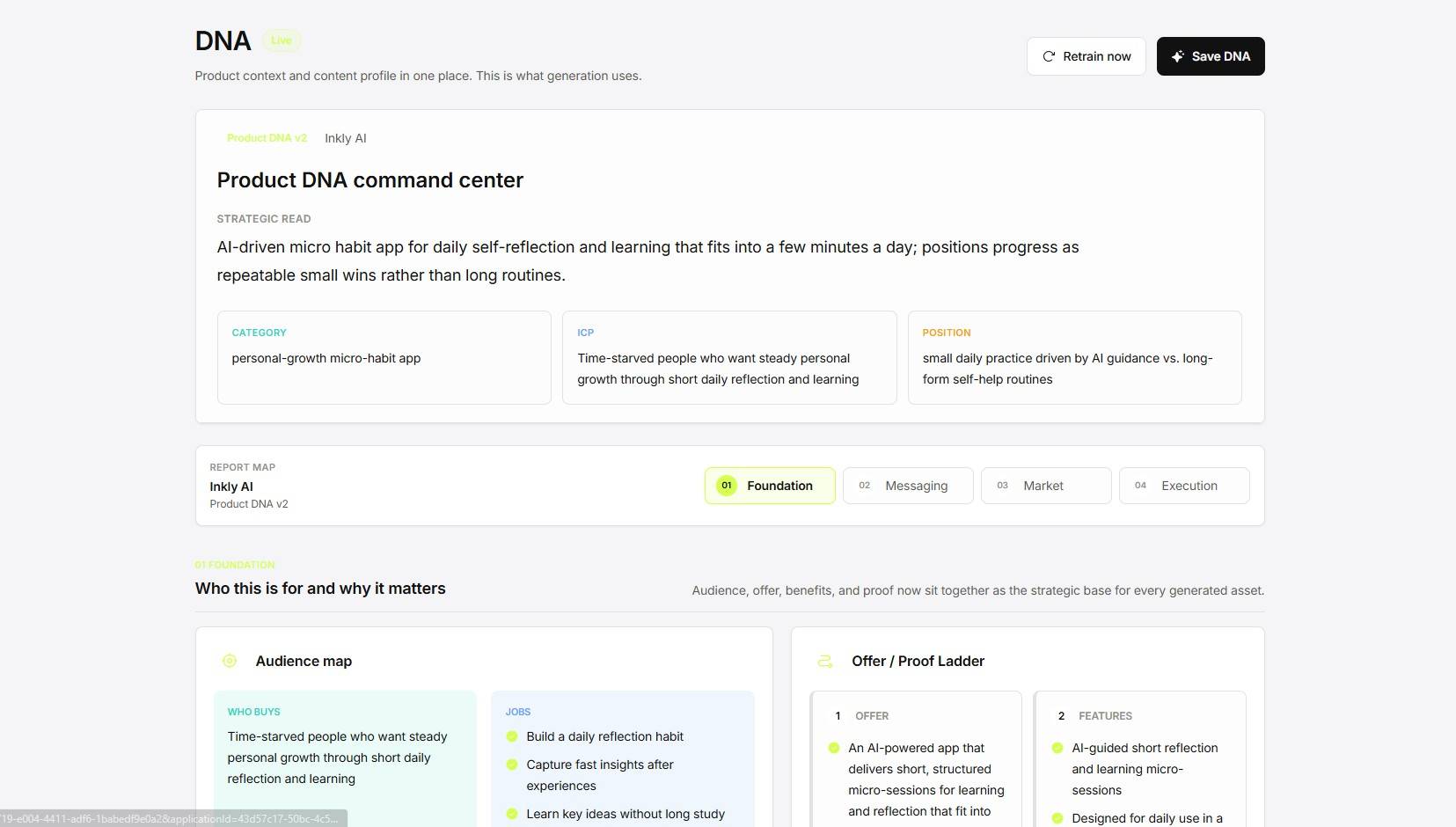Click bullet beside Learn key ideas

coord(512,814)
